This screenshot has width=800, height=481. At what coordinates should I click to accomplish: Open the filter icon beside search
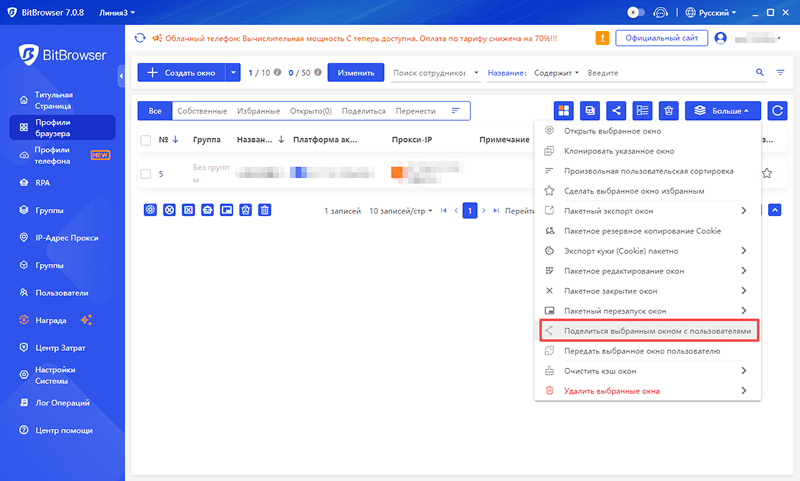pyautogui.click(x=780, y=73)
